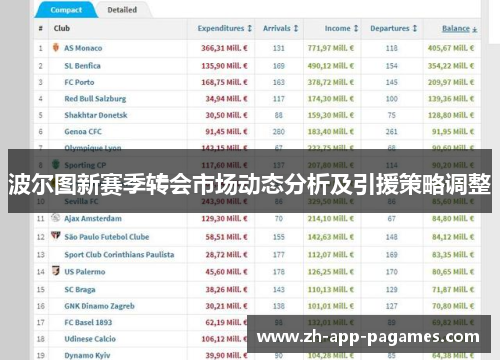Open São Paulo Futebol Clube link
Image resolution: width=500 pixels, height=362 pixels.
coord(107,237)
